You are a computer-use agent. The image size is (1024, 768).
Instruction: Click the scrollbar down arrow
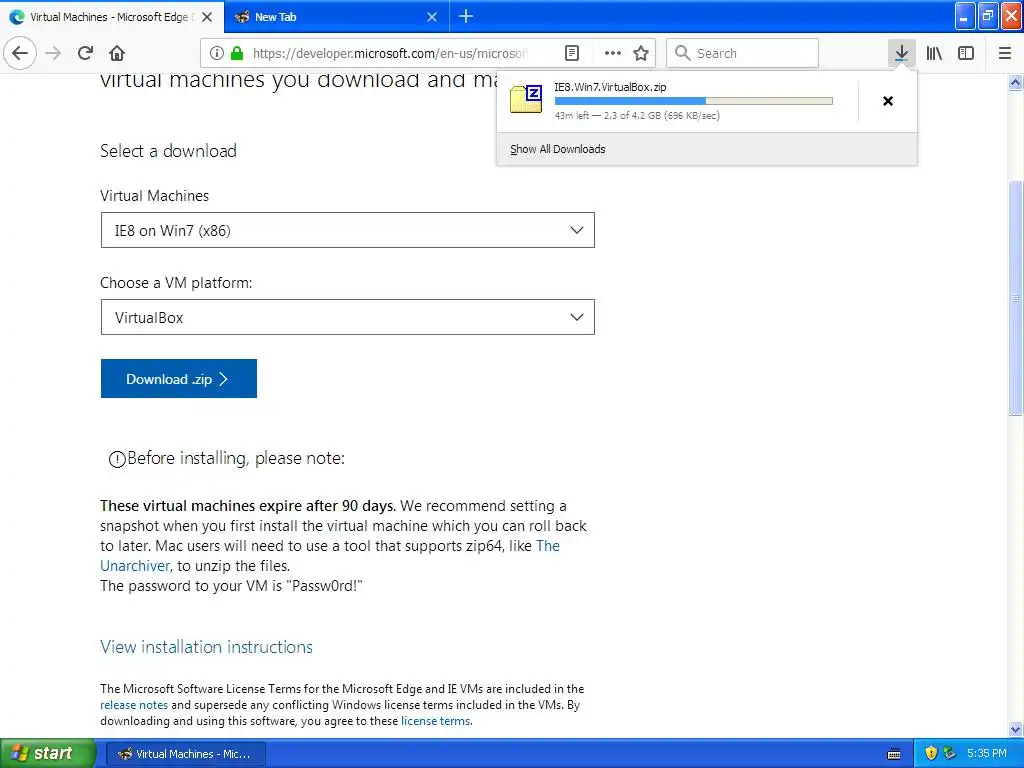pos(1015,729)
